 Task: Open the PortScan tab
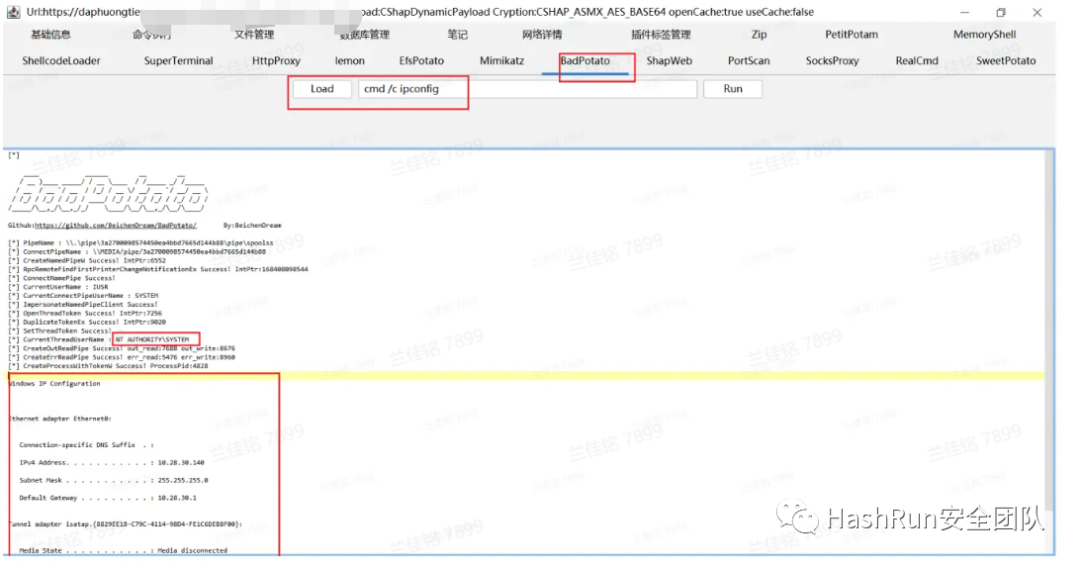749,61
